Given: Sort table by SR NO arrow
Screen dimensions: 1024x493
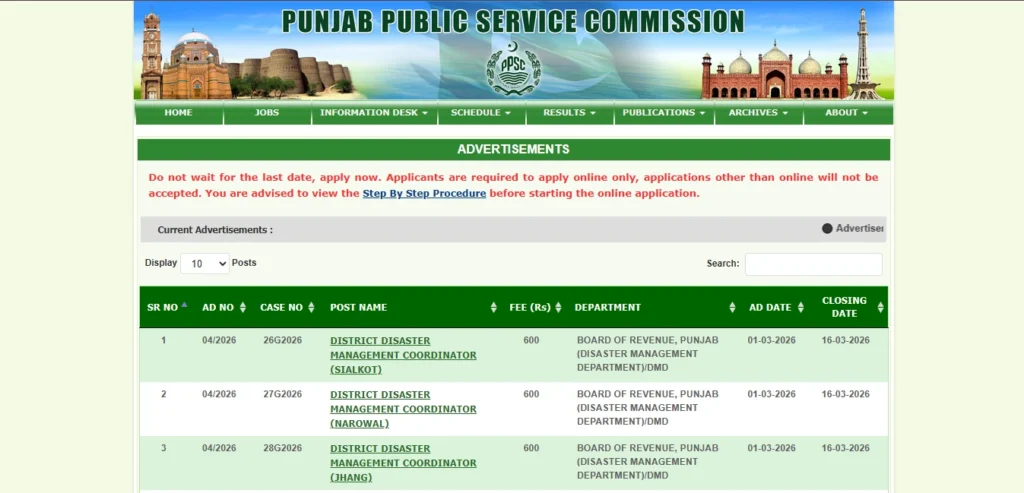Looking at the screenshot, I should (x=184, y=305).
